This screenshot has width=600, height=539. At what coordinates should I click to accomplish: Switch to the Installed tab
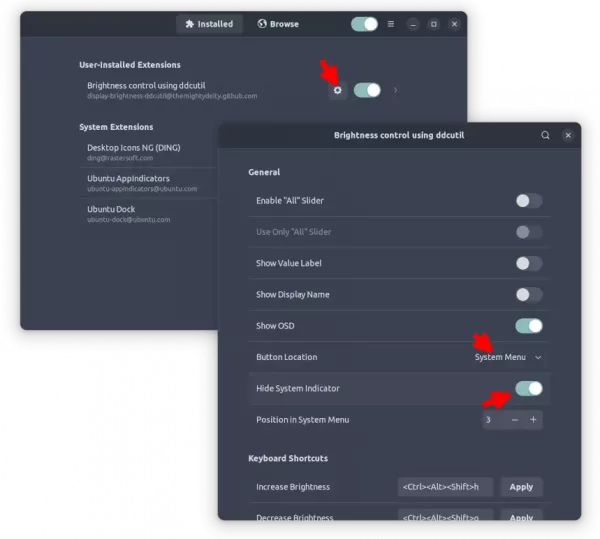209,24
